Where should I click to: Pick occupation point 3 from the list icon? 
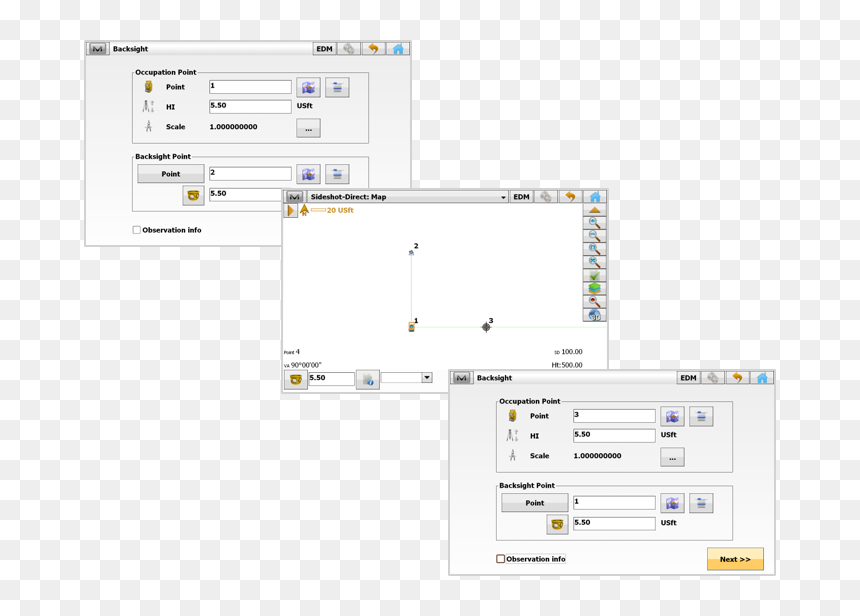(701, 416)
